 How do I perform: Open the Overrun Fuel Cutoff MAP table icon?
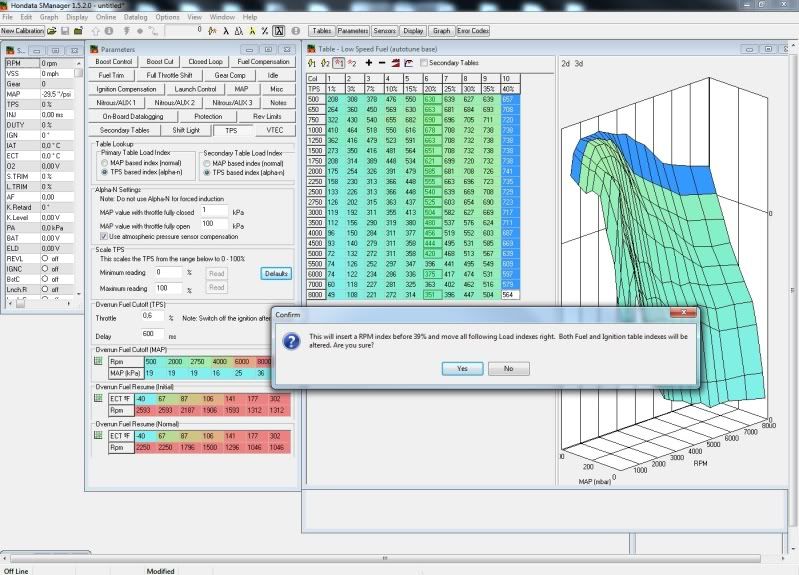click(98, 360)
